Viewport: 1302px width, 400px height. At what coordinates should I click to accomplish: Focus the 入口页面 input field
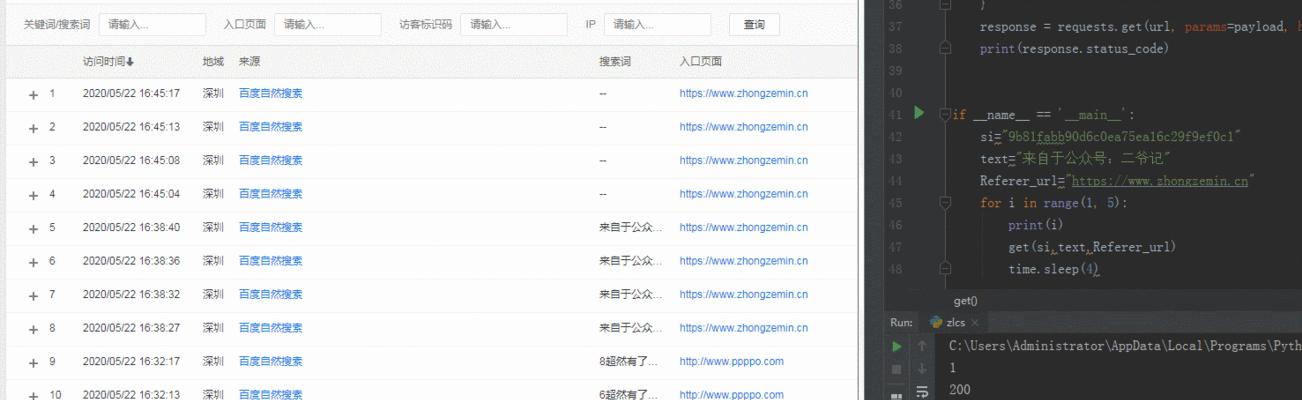coord(327,25)
